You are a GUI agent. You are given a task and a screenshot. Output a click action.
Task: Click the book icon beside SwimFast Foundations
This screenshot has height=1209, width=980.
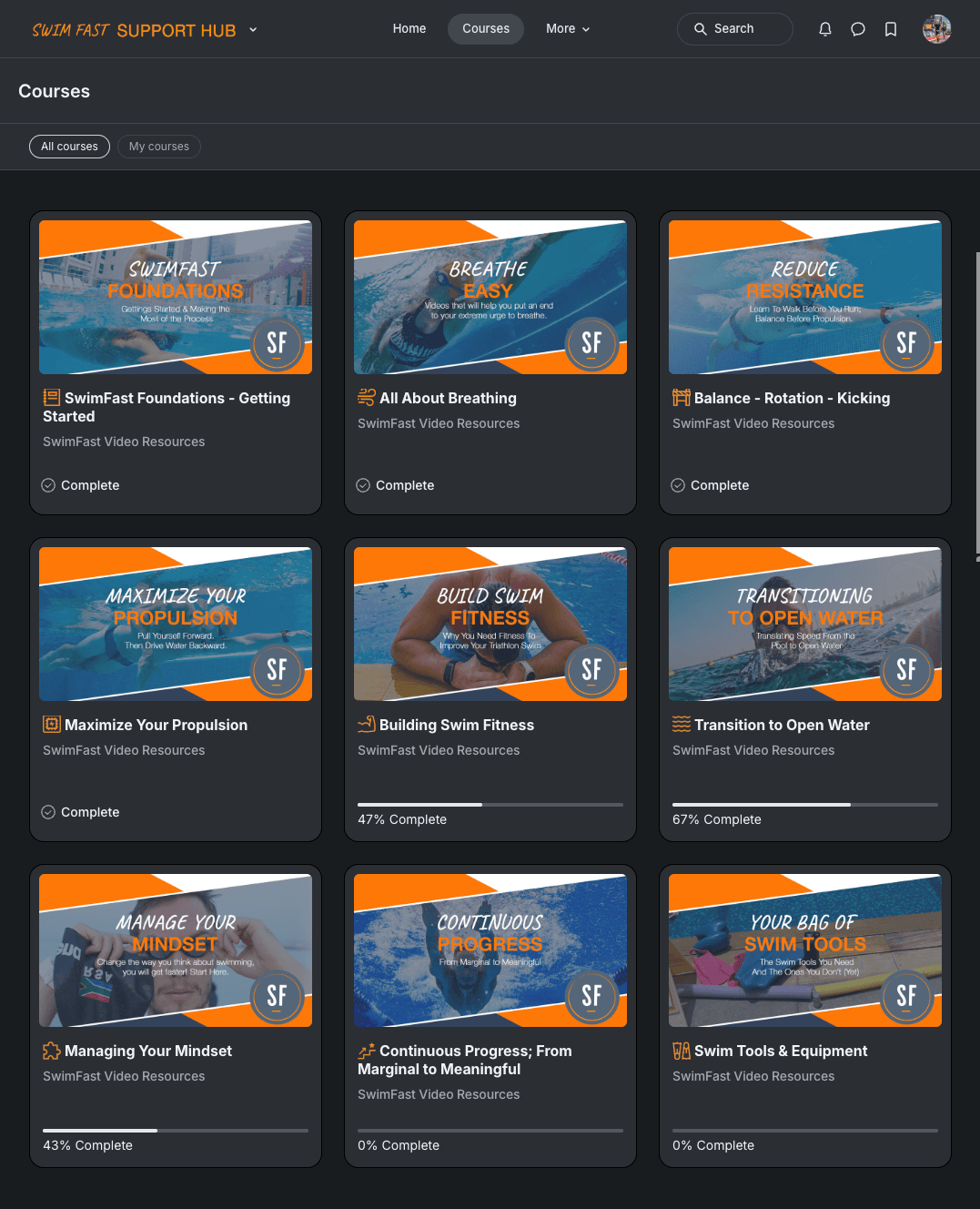(50, 398)
